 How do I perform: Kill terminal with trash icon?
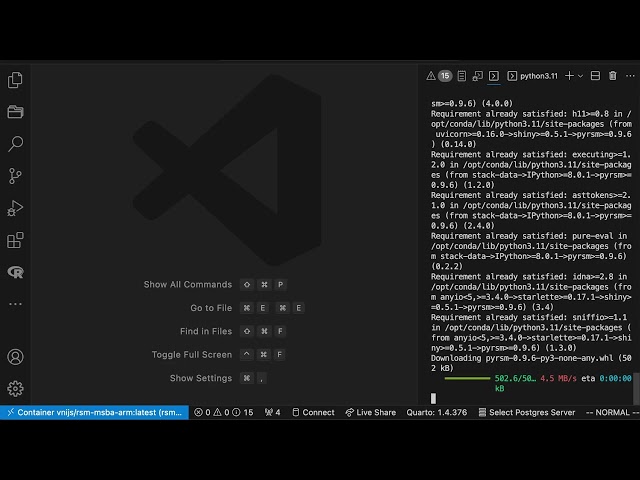pos(613,76)
